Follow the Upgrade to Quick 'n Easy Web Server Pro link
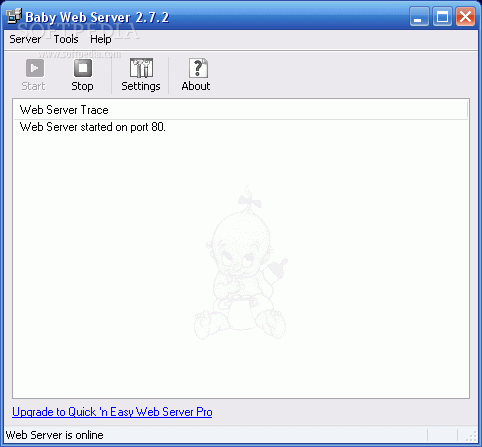The height and width of the screenshot is (447, 482). (x=112, y=412)
